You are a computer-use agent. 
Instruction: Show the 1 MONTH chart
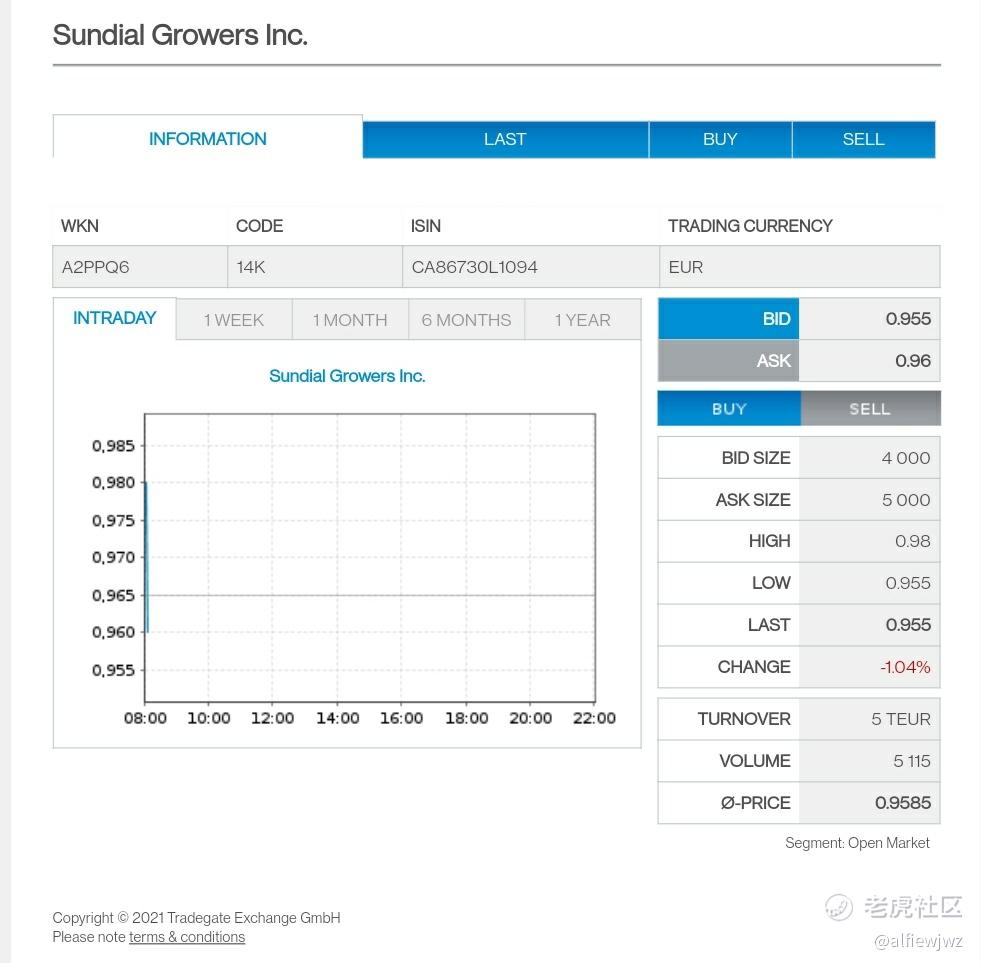coord(350,320)
